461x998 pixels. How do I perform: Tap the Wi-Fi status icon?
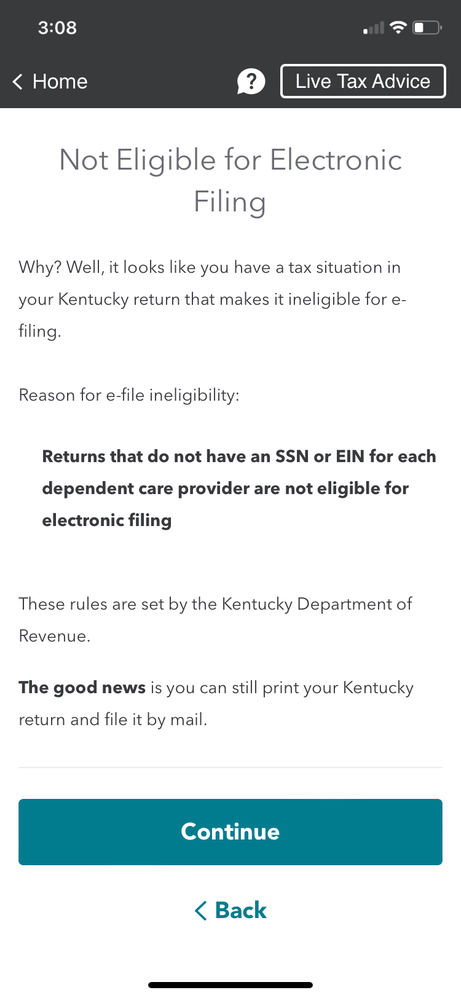click(x=399, y=27)
